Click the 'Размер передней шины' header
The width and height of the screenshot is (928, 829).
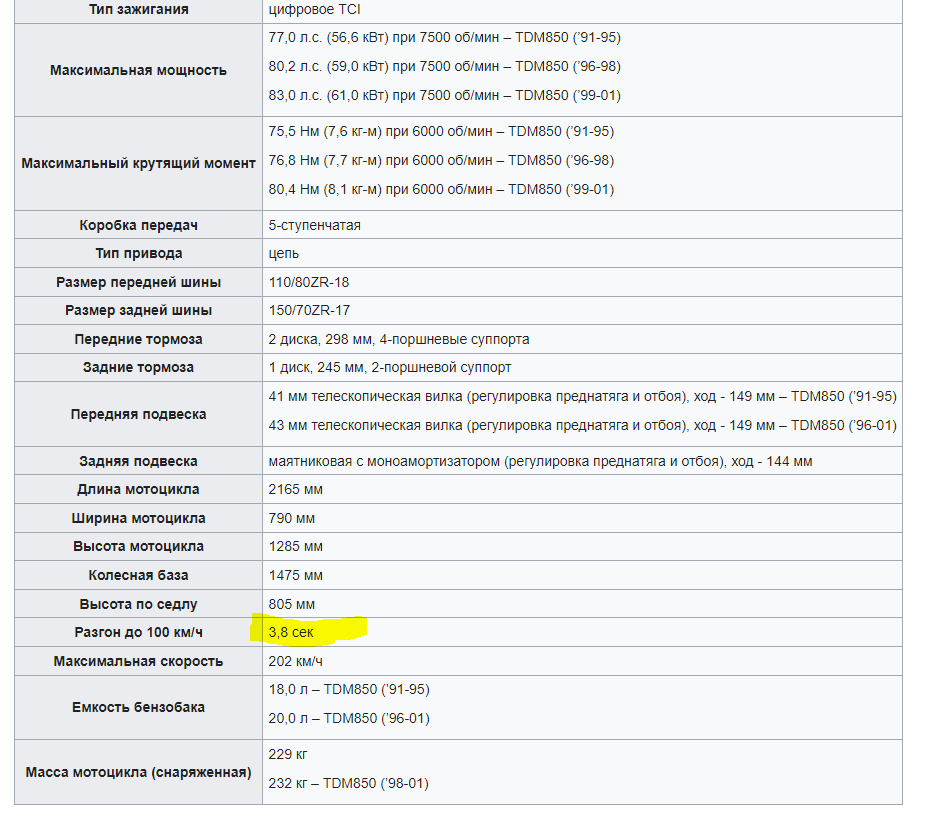tap(138, 282)
